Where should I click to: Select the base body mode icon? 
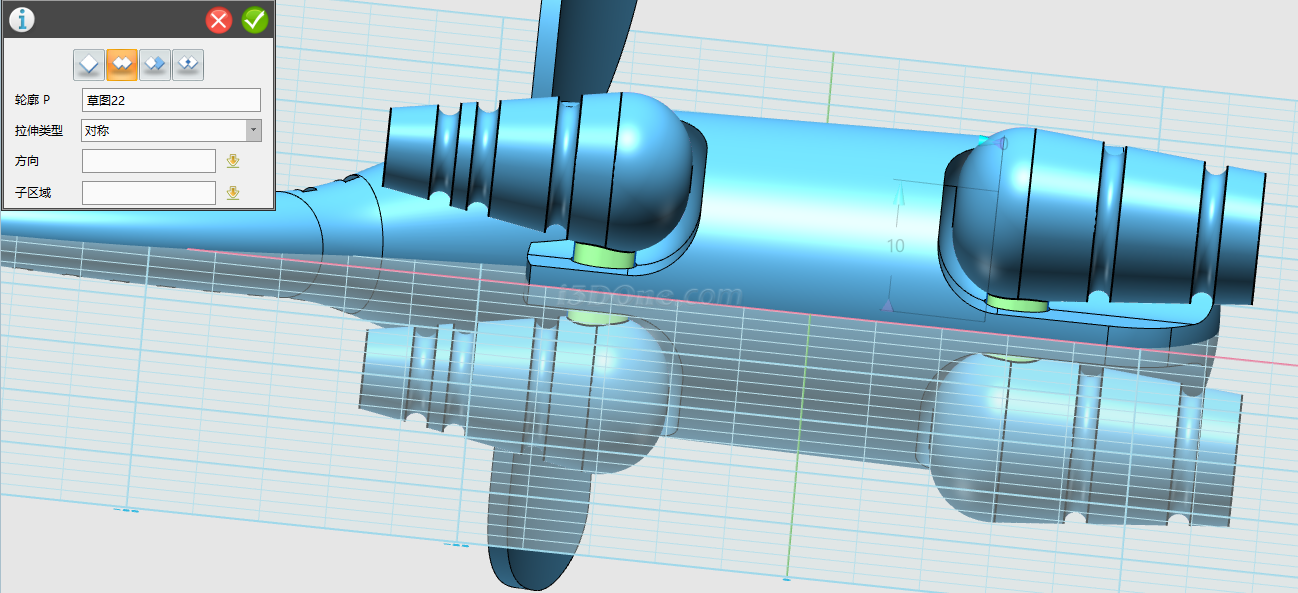[x=89, y=65]
